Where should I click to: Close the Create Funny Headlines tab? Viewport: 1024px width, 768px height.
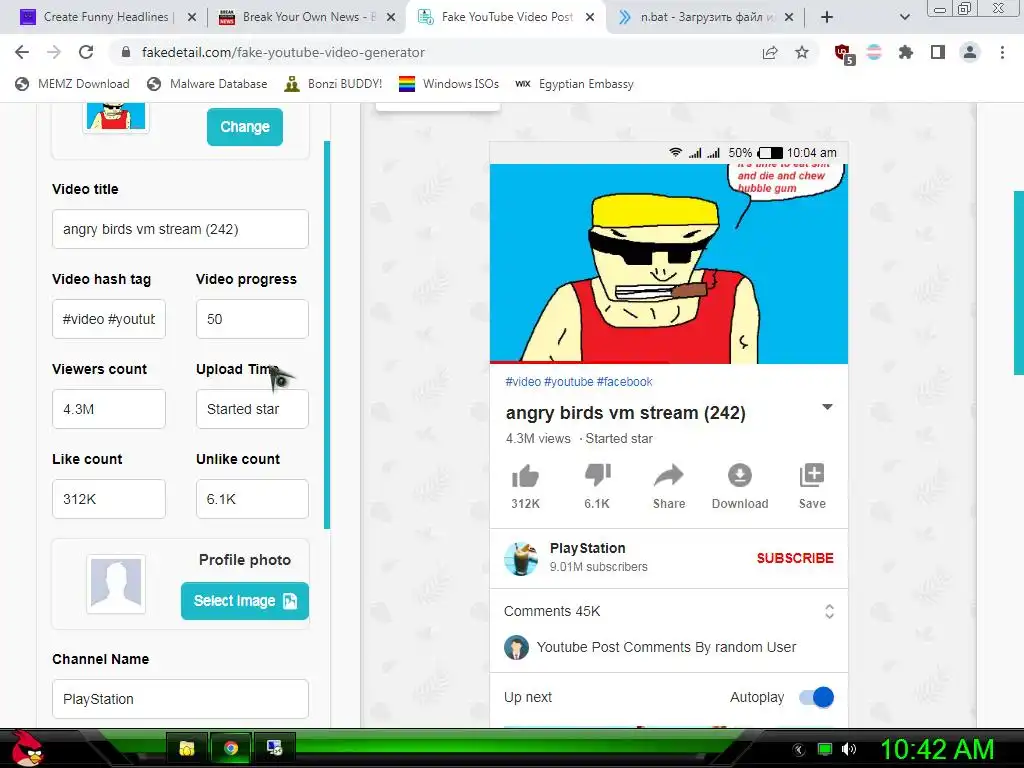tap(192, 17)
